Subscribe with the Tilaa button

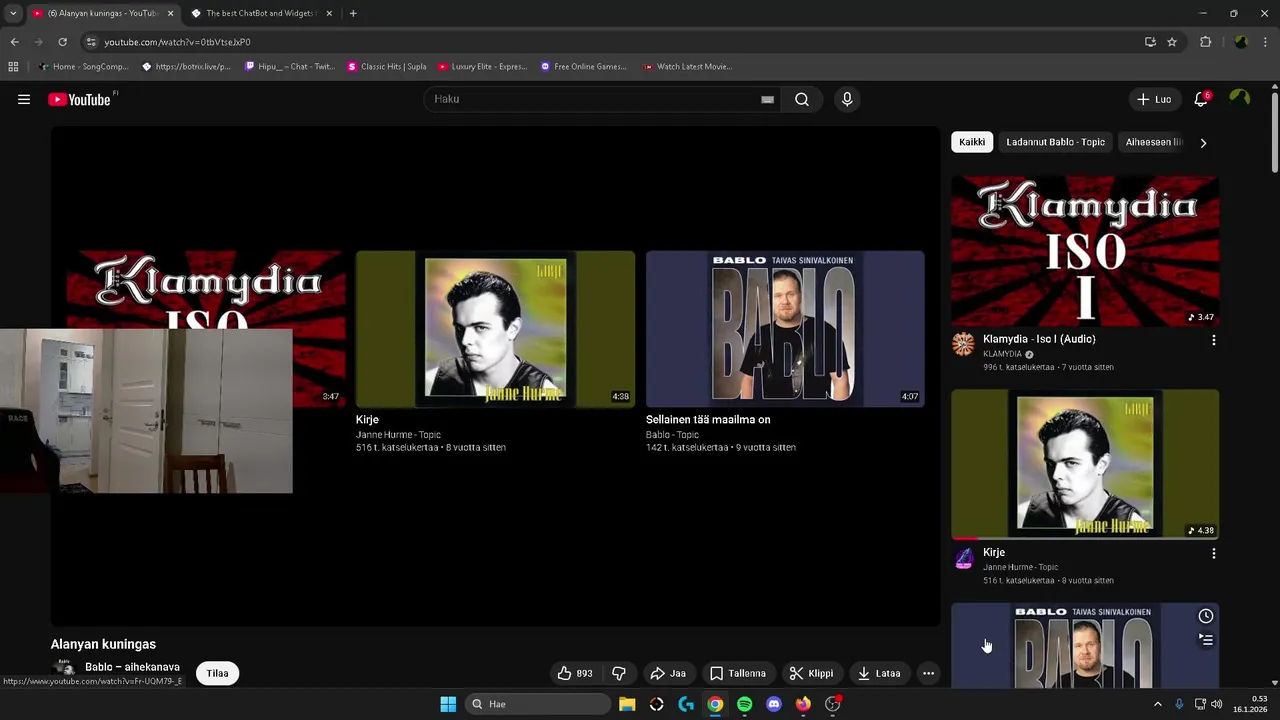217,673
